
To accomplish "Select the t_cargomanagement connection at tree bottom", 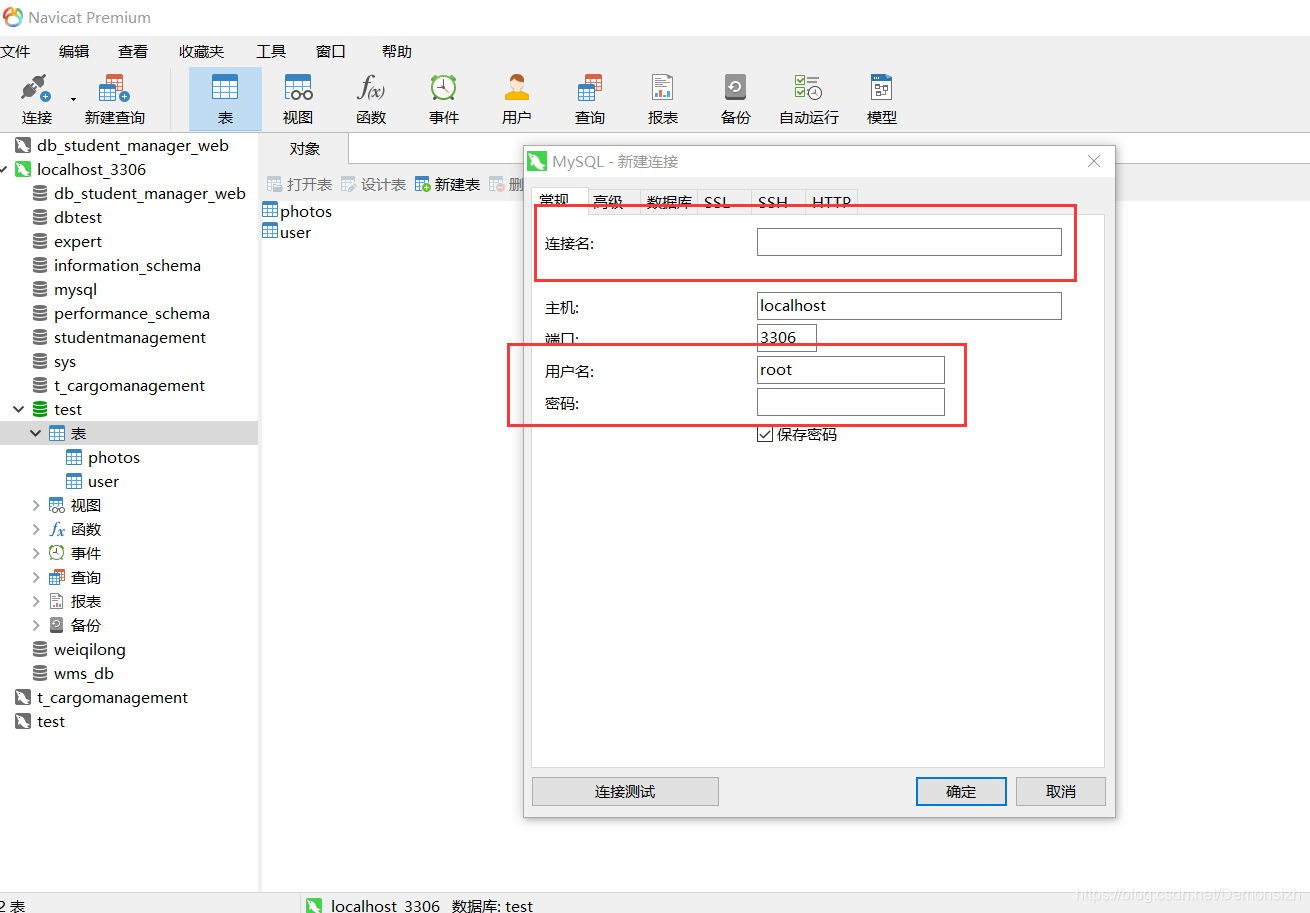I will click(x=112, y=697).
